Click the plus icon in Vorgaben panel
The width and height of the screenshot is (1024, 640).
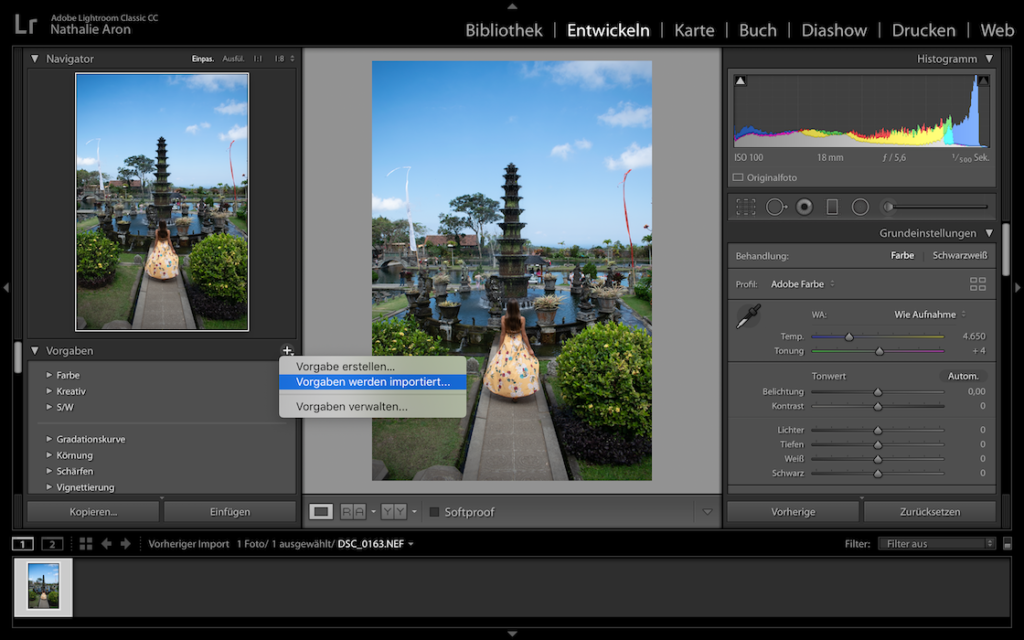tap(287, 351)
